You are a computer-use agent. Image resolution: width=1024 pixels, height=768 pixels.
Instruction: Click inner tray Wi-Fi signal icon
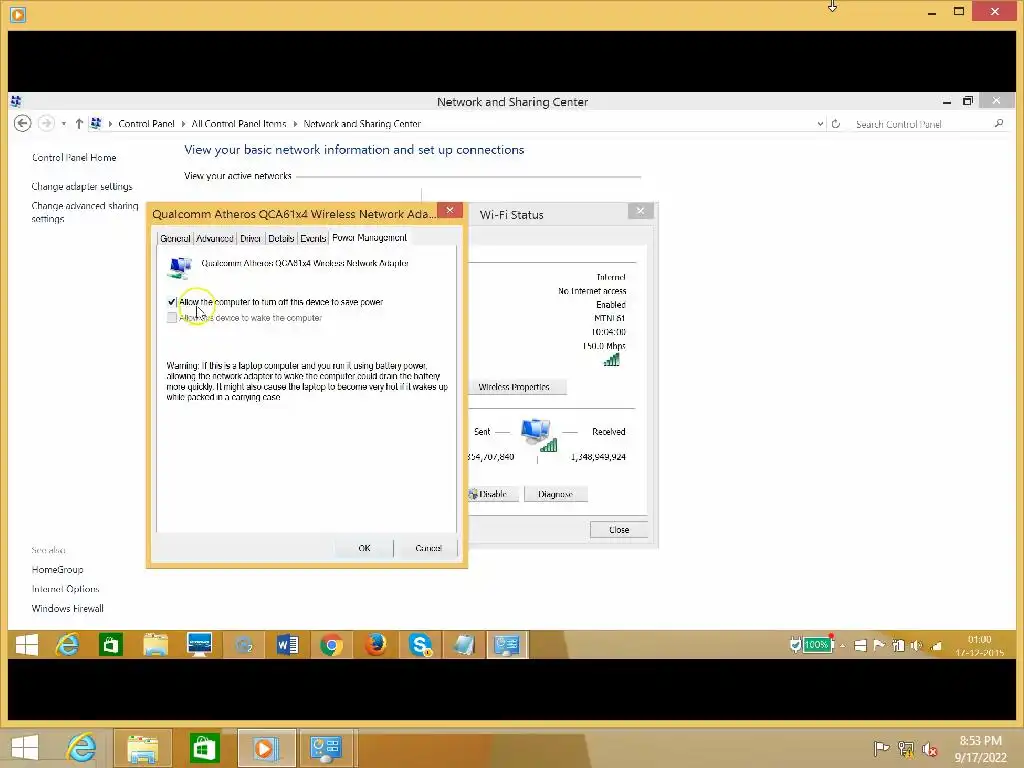(x=936, y=646)
